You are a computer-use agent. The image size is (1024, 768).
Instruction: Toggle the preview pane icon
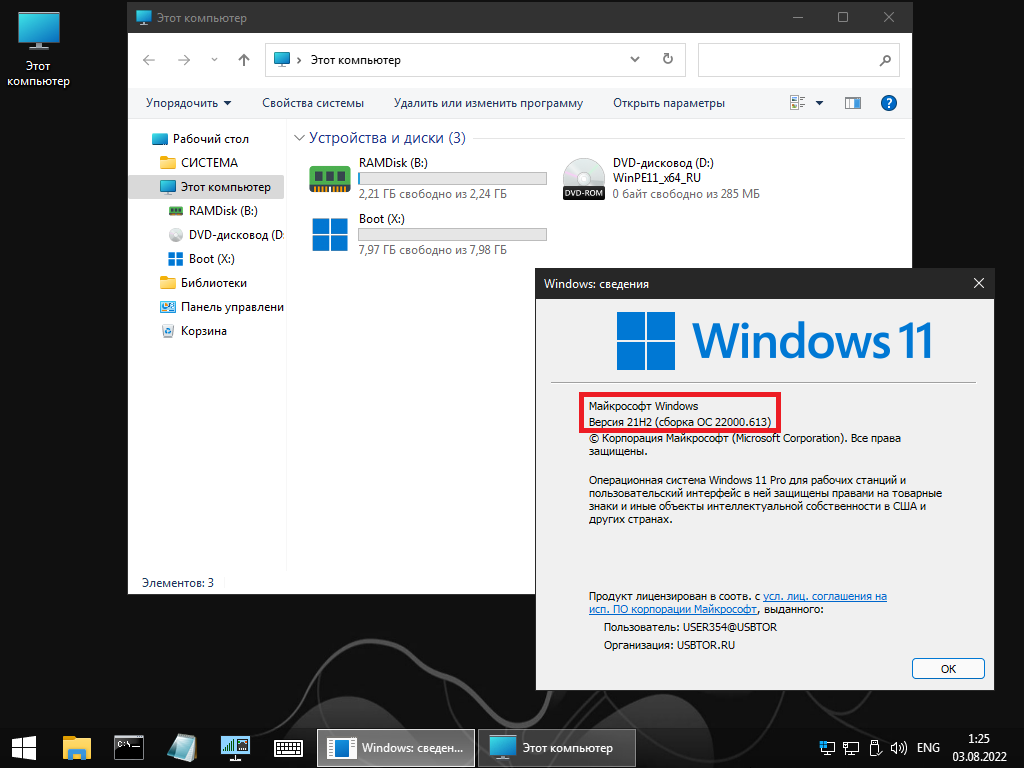(852, 103)
